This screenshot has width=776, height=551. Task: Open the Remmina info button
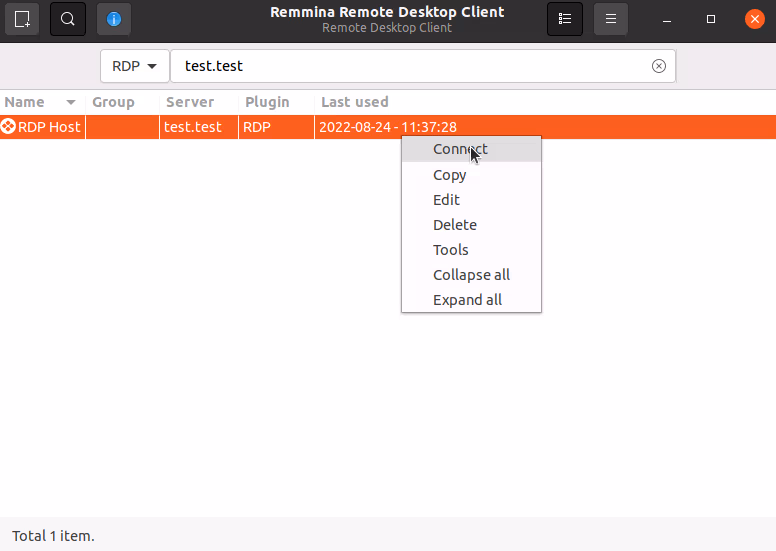[114, 19]
